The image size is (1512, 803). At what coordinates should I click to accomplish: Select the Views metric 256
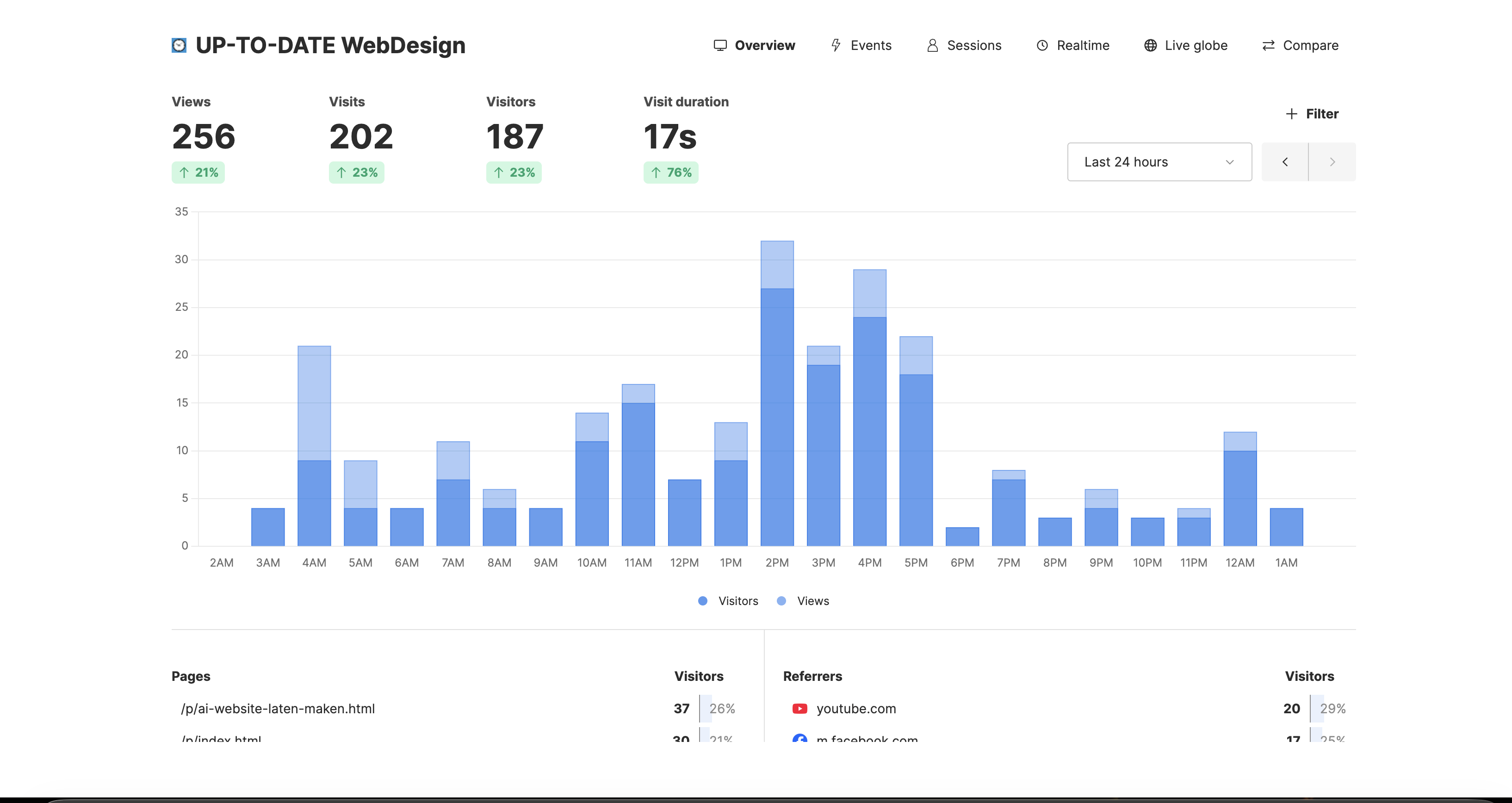click(204, 136)
